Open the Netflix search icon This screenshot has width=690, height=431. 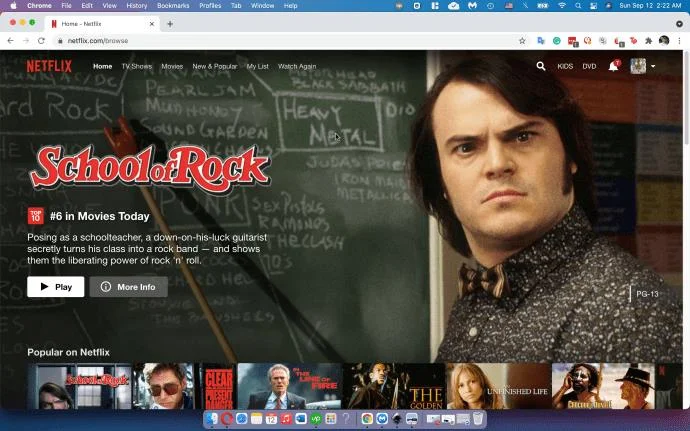coord(541,66)
